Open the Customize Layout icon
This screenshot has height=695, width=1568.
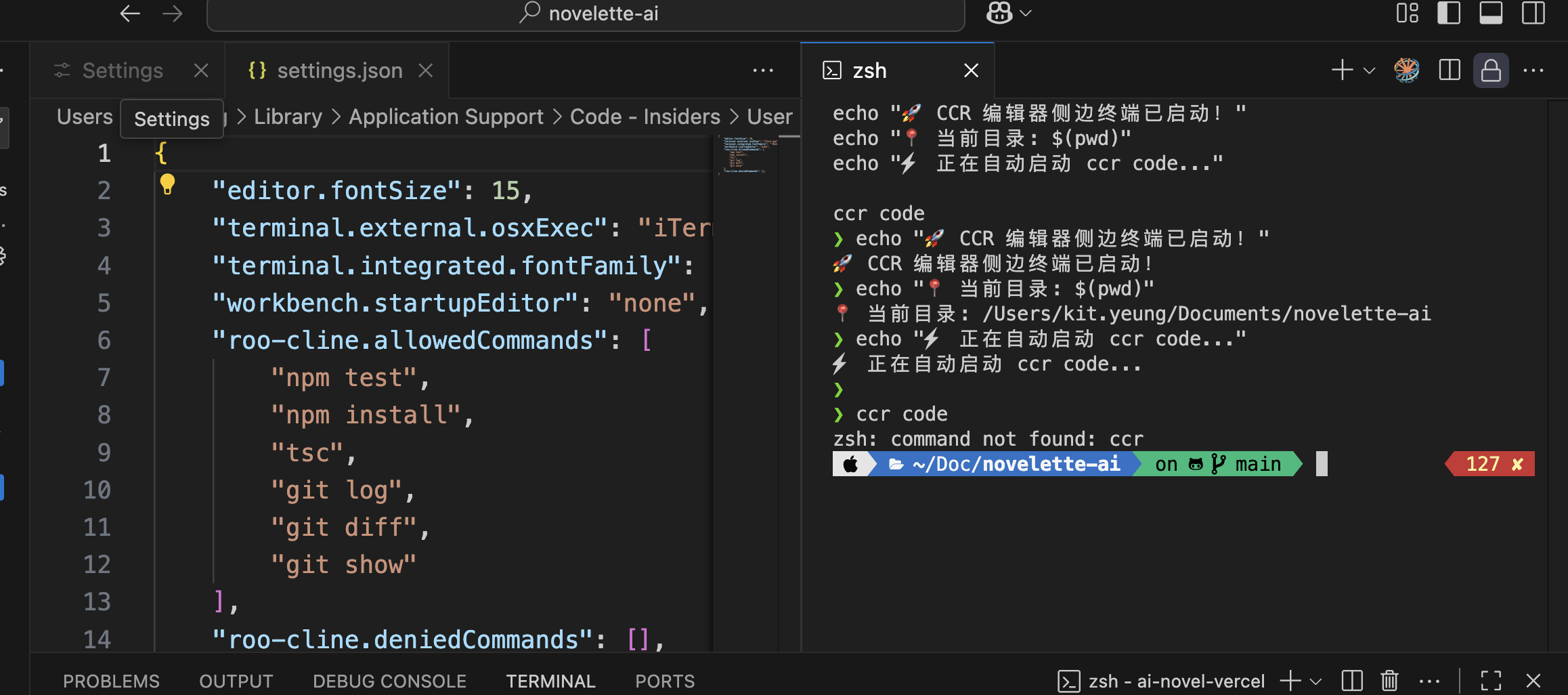[1408, 13]
